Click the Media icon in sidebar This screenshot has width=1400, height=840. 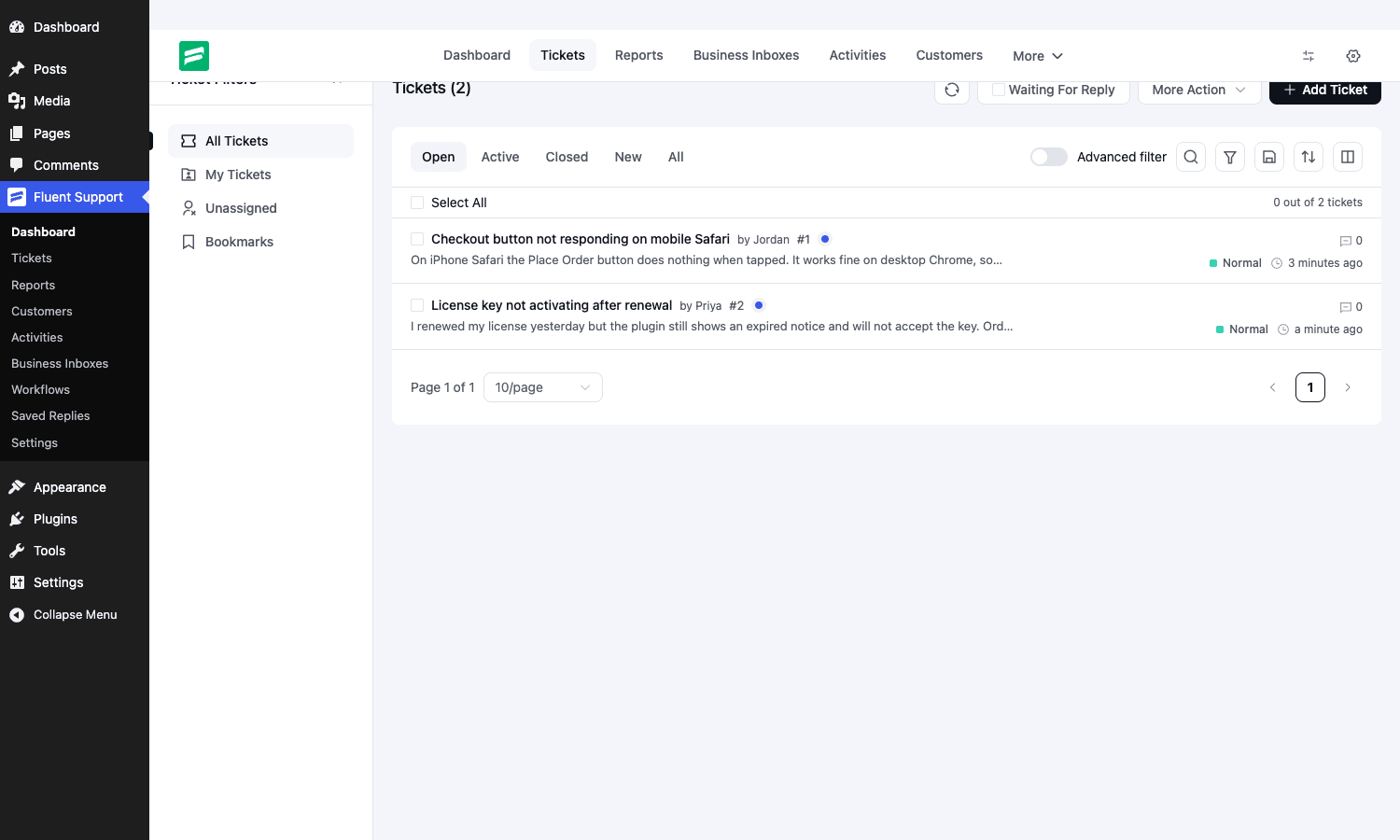[17, 101]
